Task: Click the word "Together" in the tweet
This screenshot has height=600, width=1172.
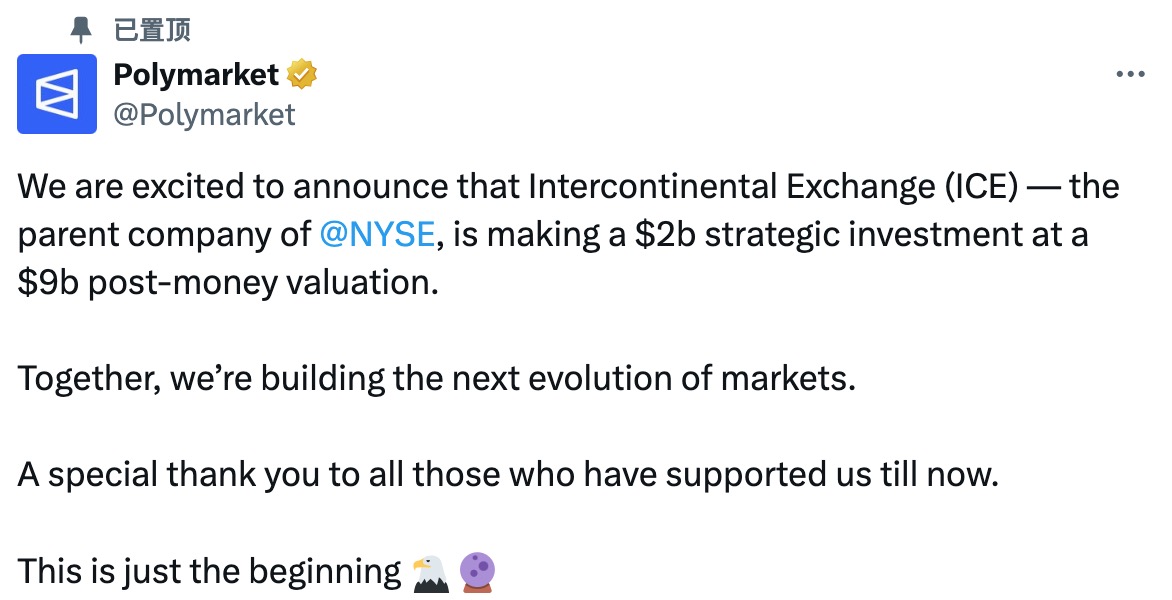Action: pyautogui.click(x=88, y=380)
